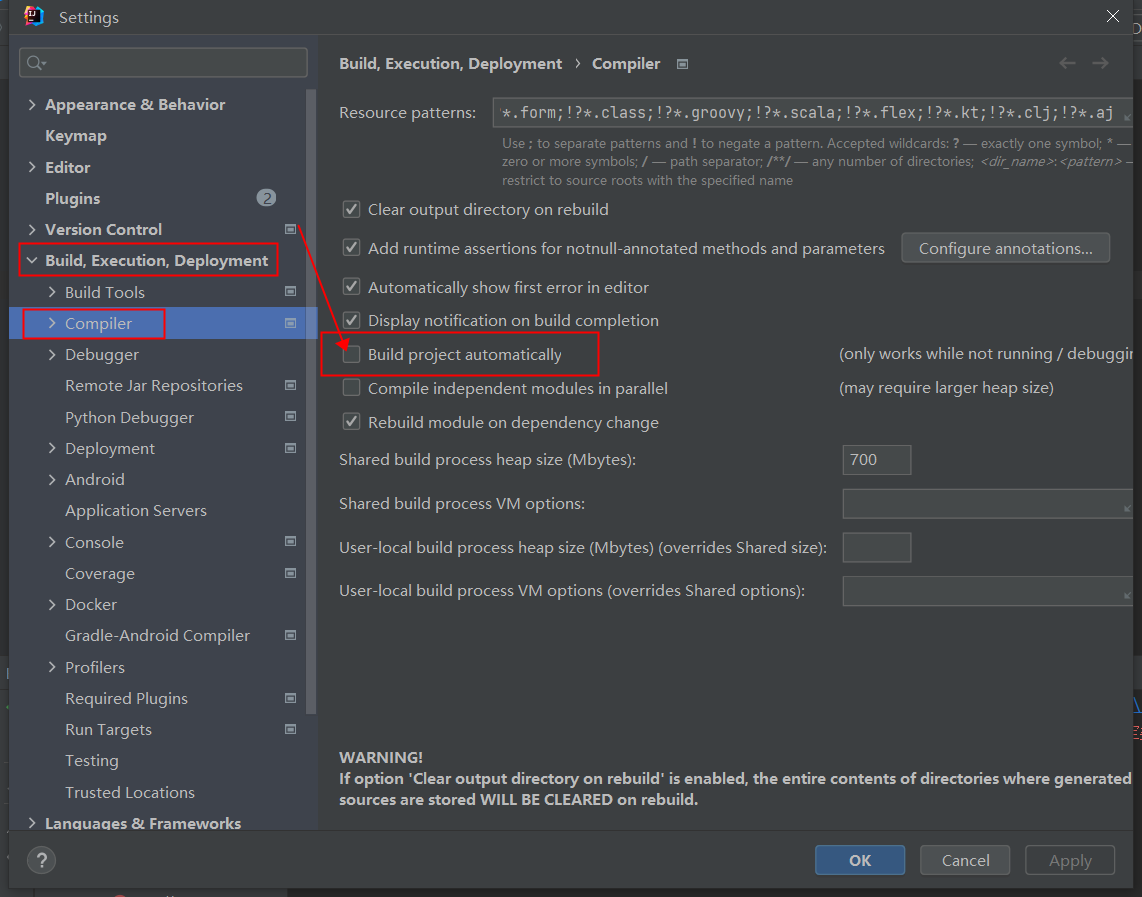1142x897 pixels.
Task: Click the help question mark icon
Action: pos(41,860)
